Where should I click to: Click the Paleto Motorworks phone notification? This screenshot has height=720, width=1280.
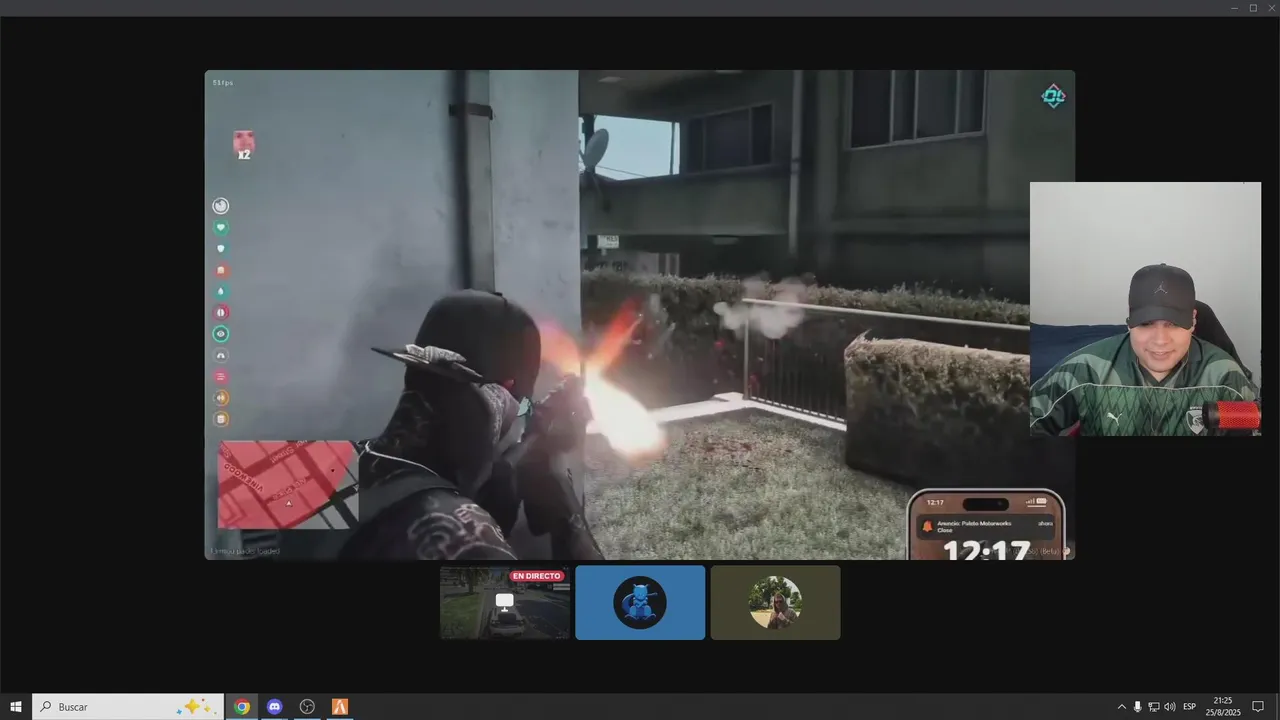(x=988, y=526)
